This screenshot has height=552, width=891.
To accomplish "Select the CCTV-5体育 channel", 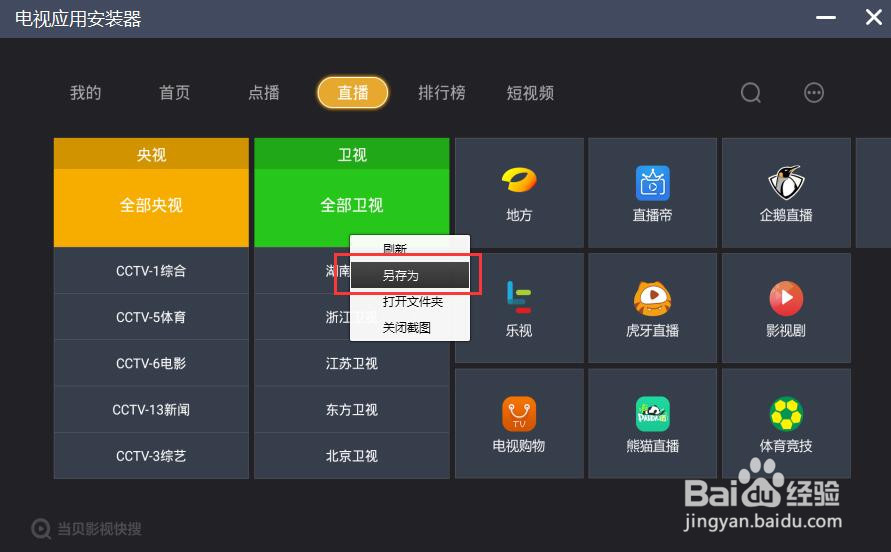I will pyautogui.click(x=151, y=317).
